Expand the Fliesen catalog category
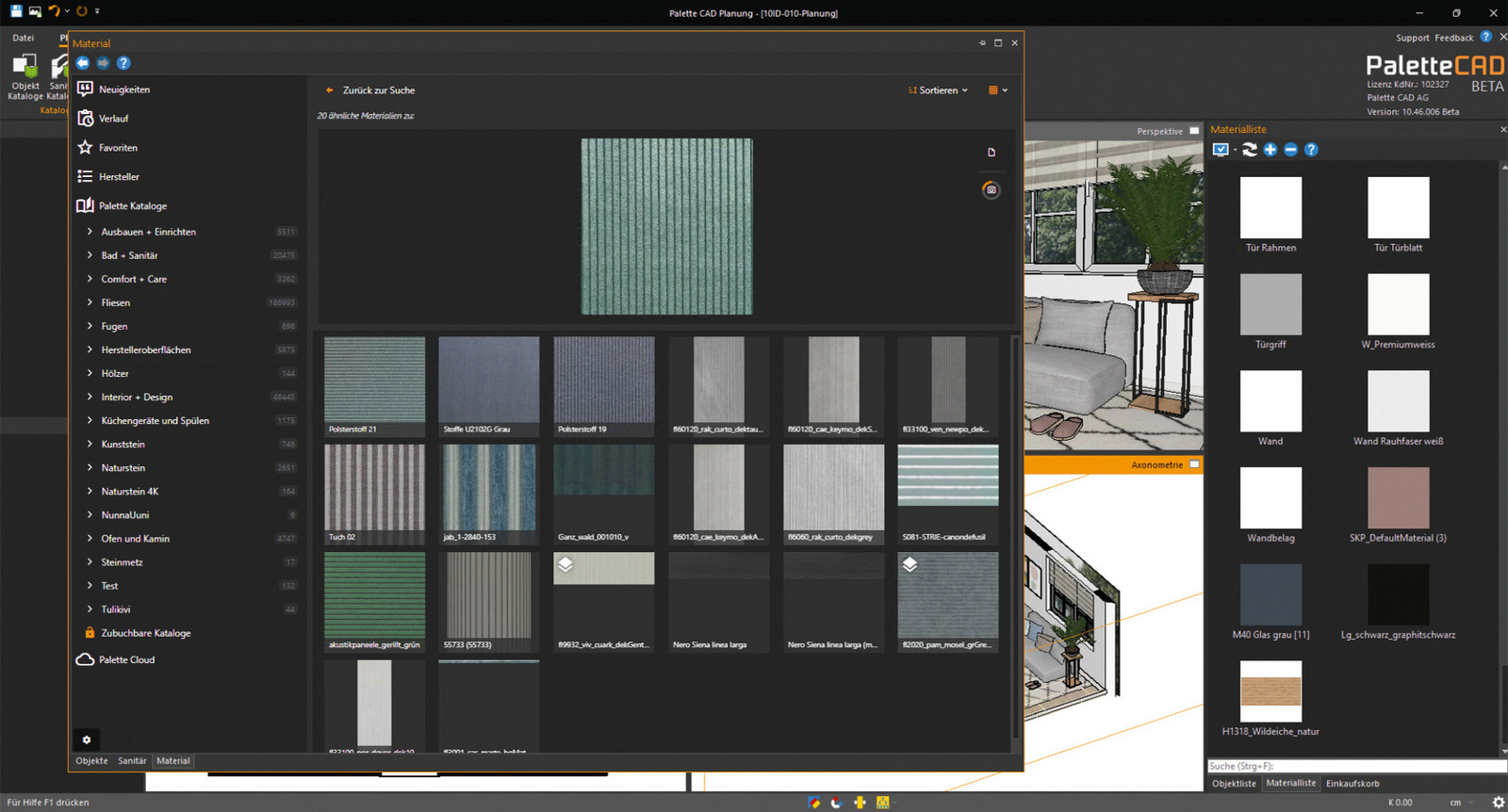Screen dimensions: 1508x812 (115, 302)
